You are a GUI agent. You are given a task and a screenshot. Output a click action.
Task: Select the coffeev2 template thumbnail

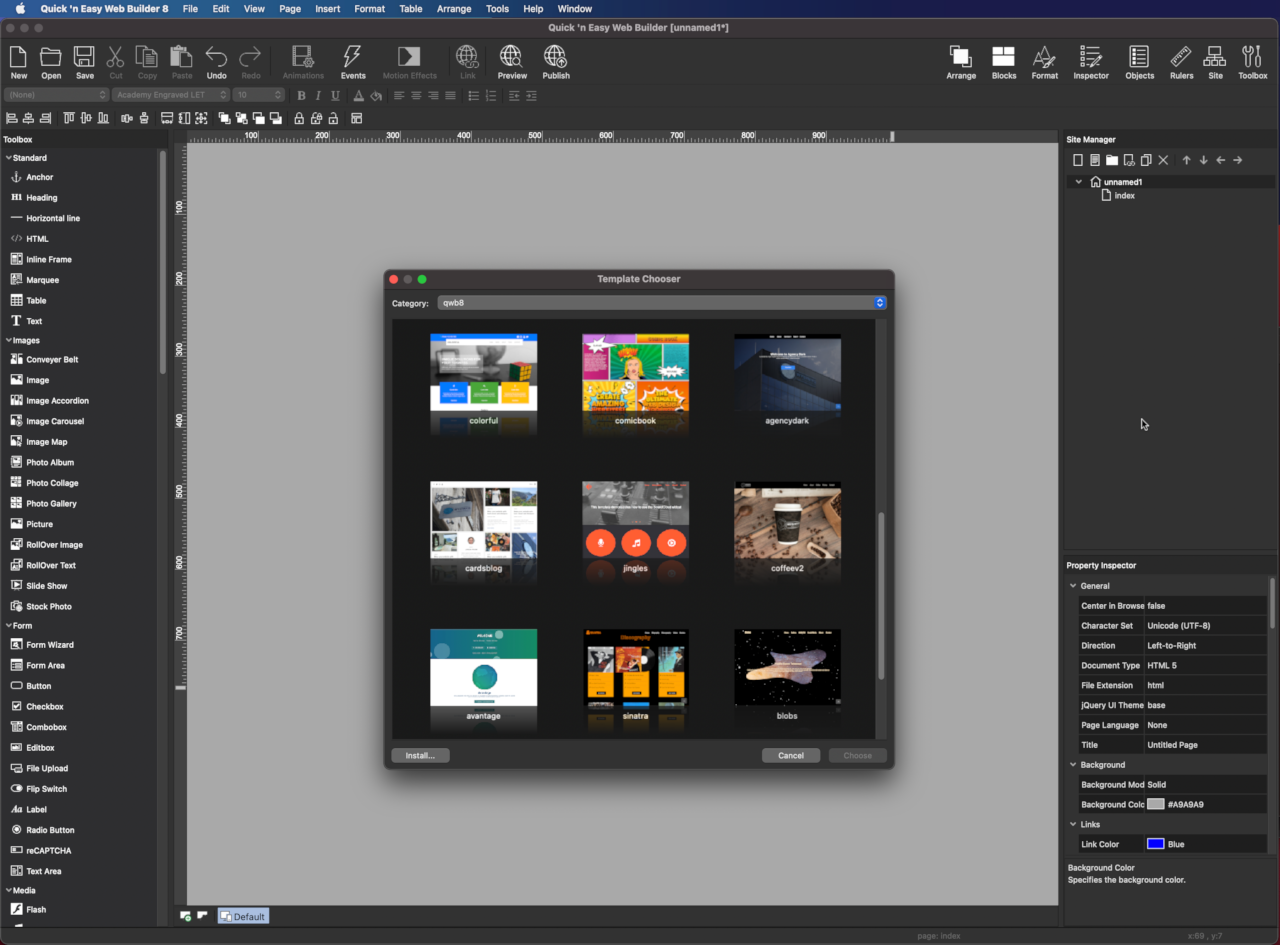coord(787,520)
